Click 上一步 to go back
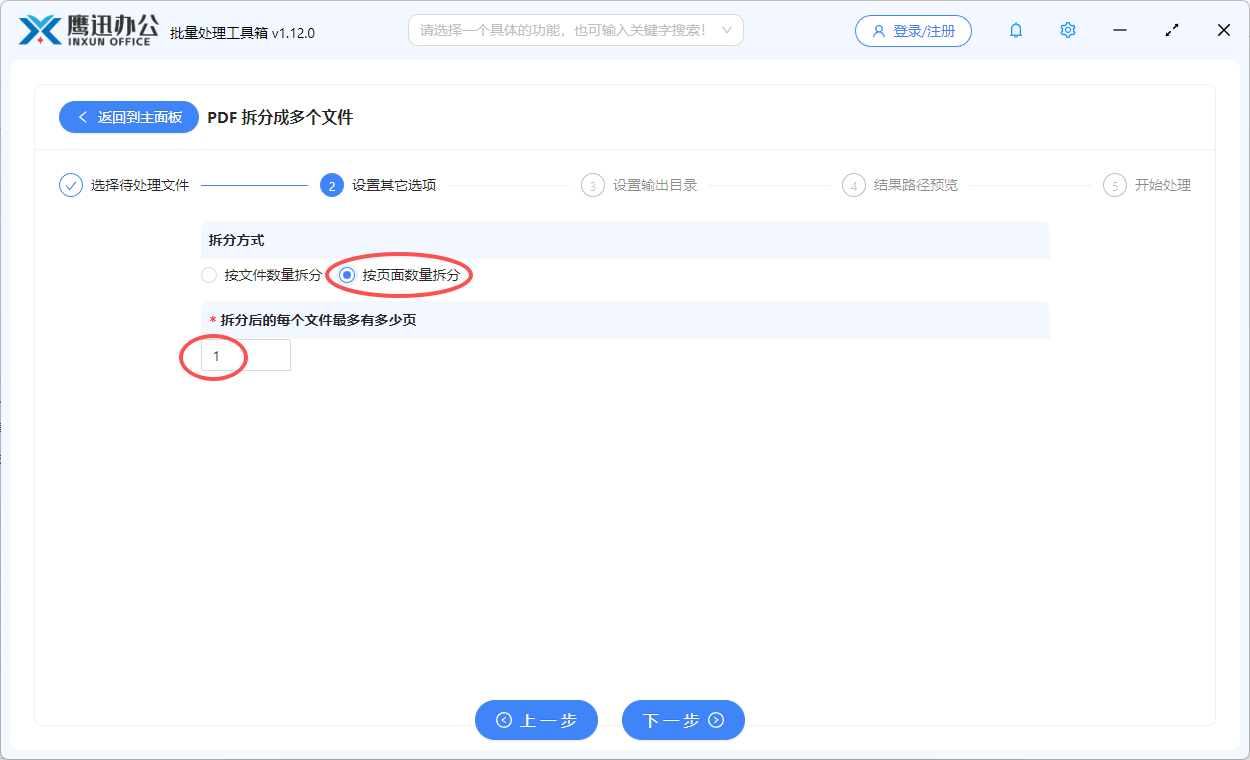The height and width of the screenshot is (760, 1250). [x=536, y=720]
